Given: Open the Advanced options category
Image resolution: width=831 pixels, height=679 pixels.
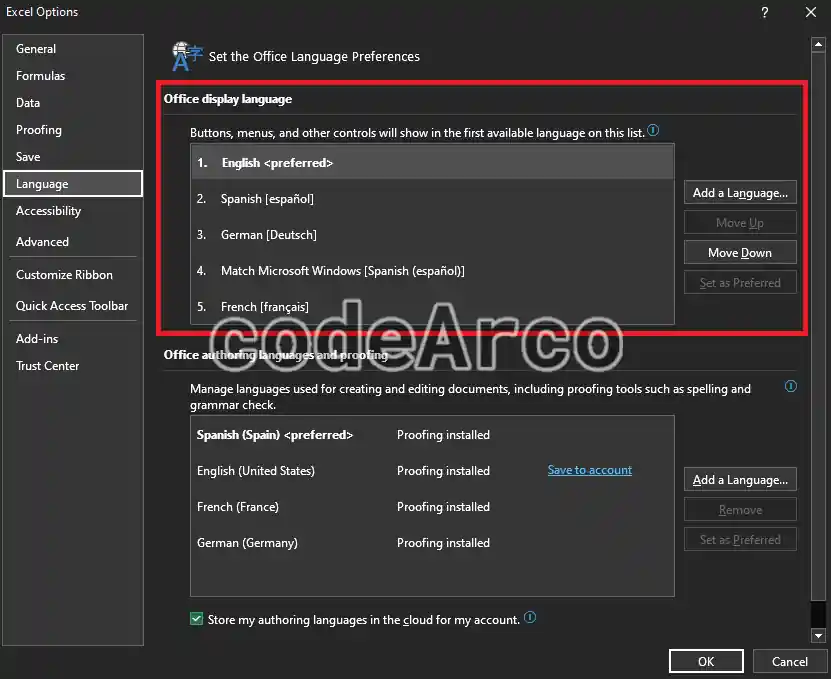Looking at the screenshot, I should [x=73, y=242].
